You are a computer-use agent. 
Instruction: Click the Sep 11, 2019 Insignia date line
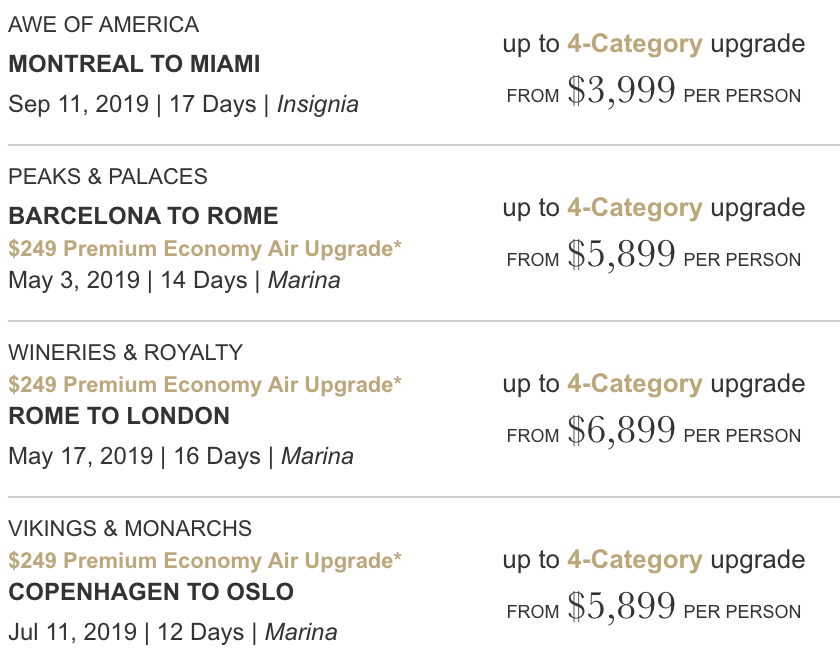183,104
